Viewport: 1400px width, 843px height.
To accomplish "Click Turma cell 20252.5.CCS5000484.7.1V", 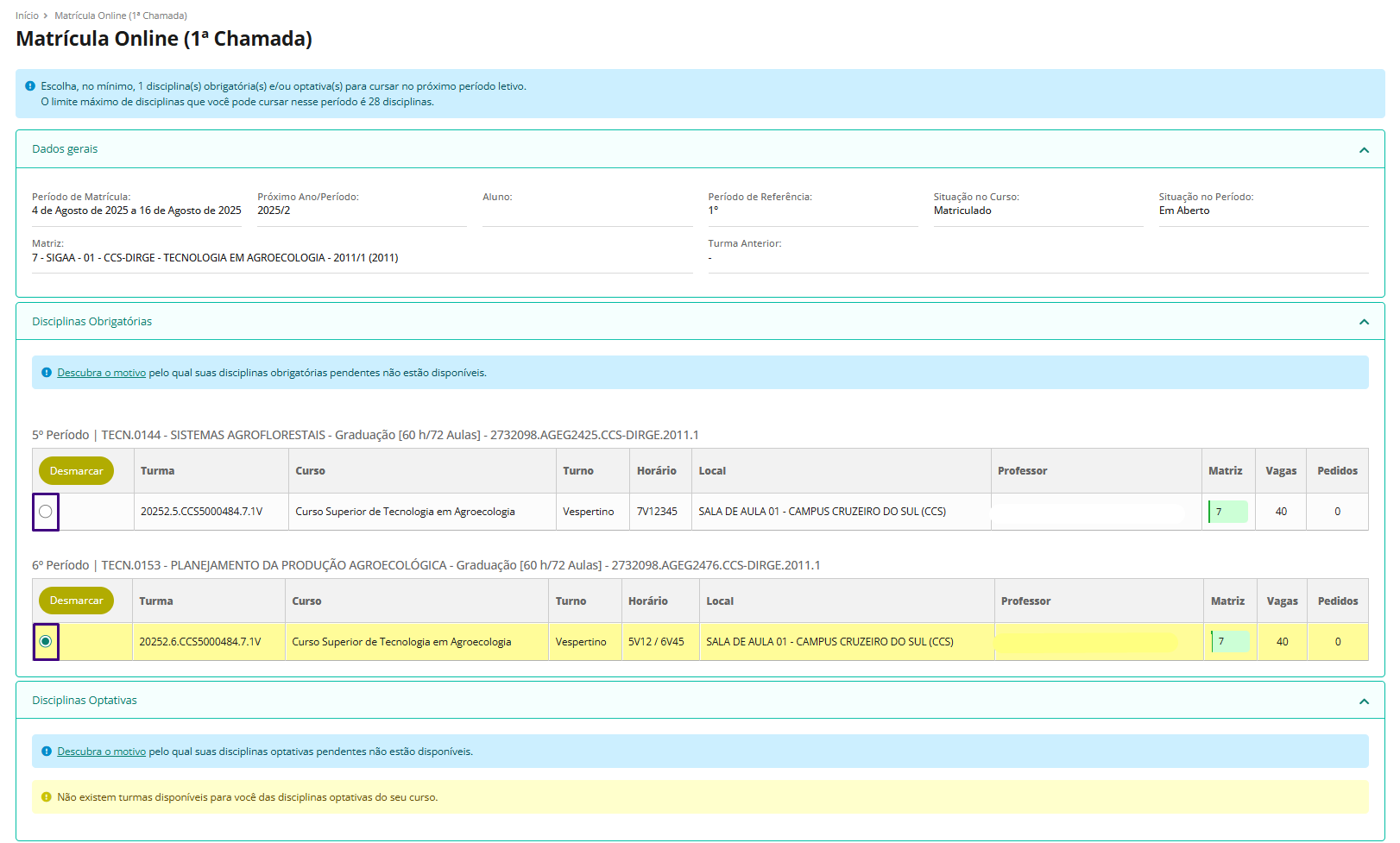I will click(x=201, y=512).
